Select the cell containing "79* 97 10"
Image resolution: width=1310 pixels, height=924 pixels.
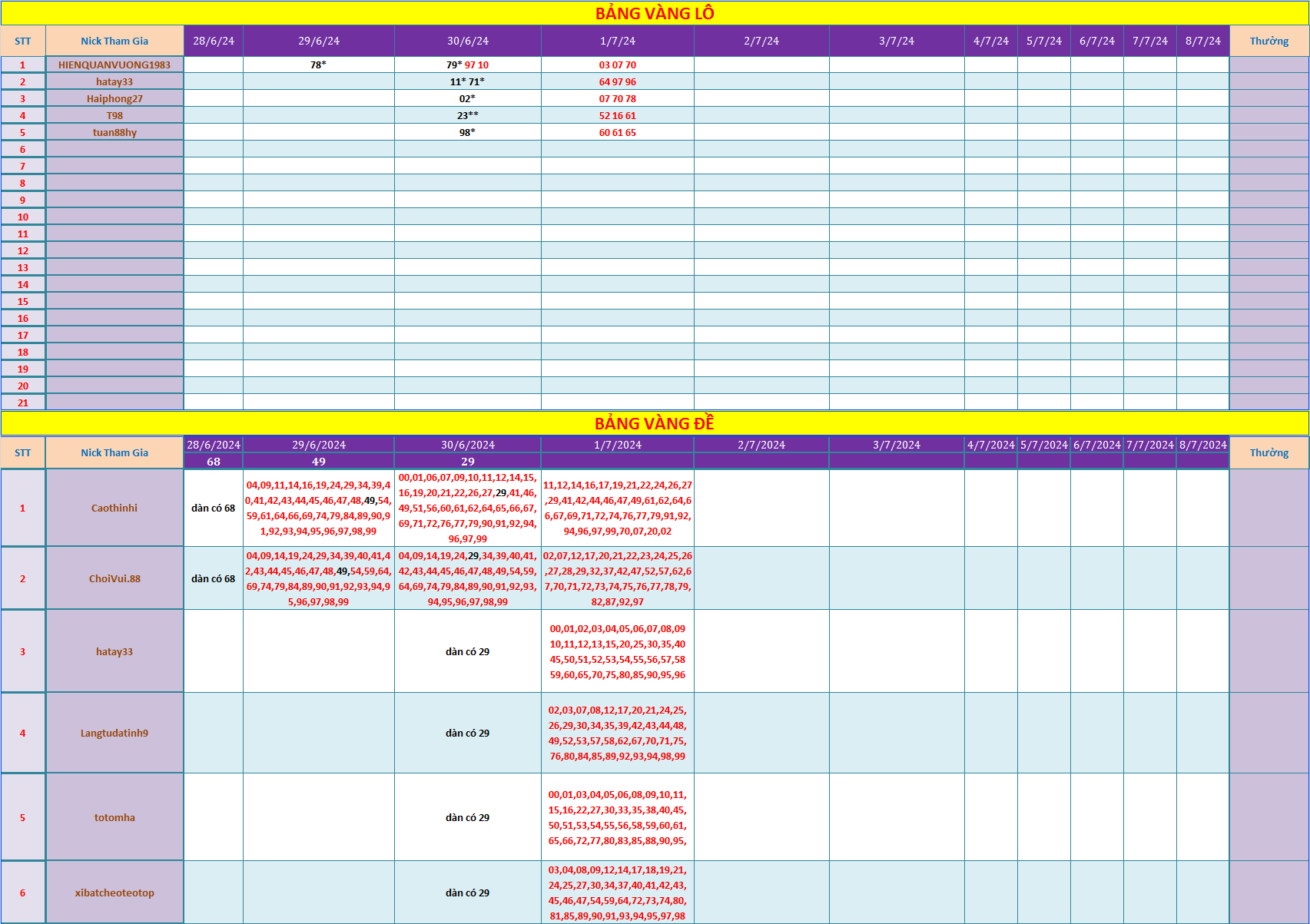pos(468,65)
